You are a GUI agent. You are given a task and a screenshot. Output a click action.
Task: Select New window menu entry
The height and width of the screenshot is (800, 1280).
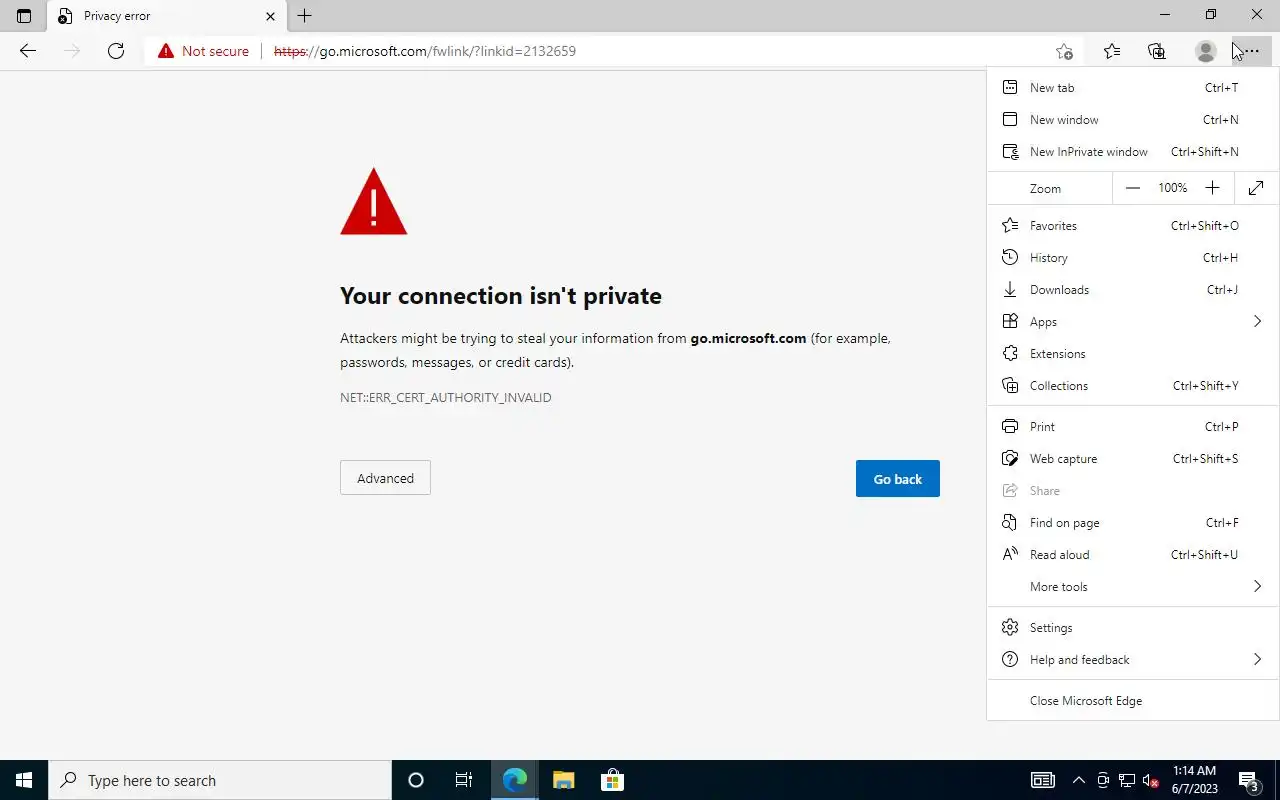(1133, 120)
